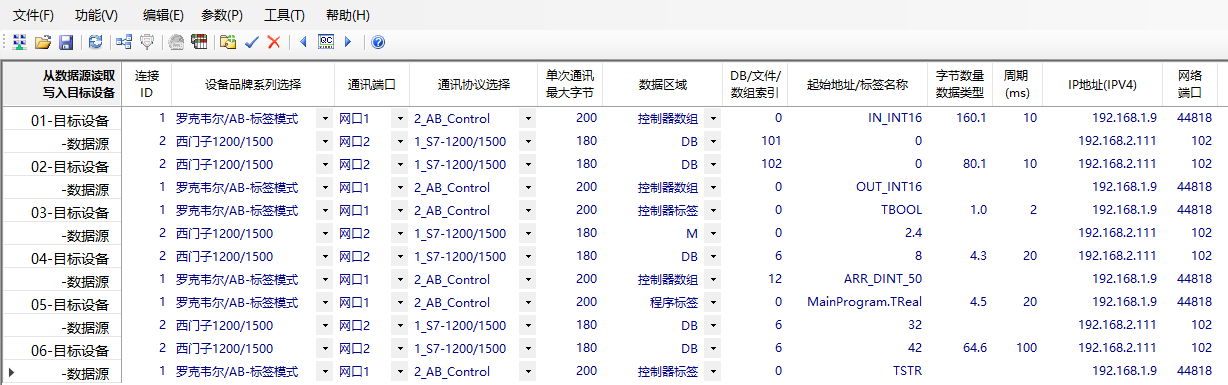Open the 文件(F) menu

click(x=33, y=15)
